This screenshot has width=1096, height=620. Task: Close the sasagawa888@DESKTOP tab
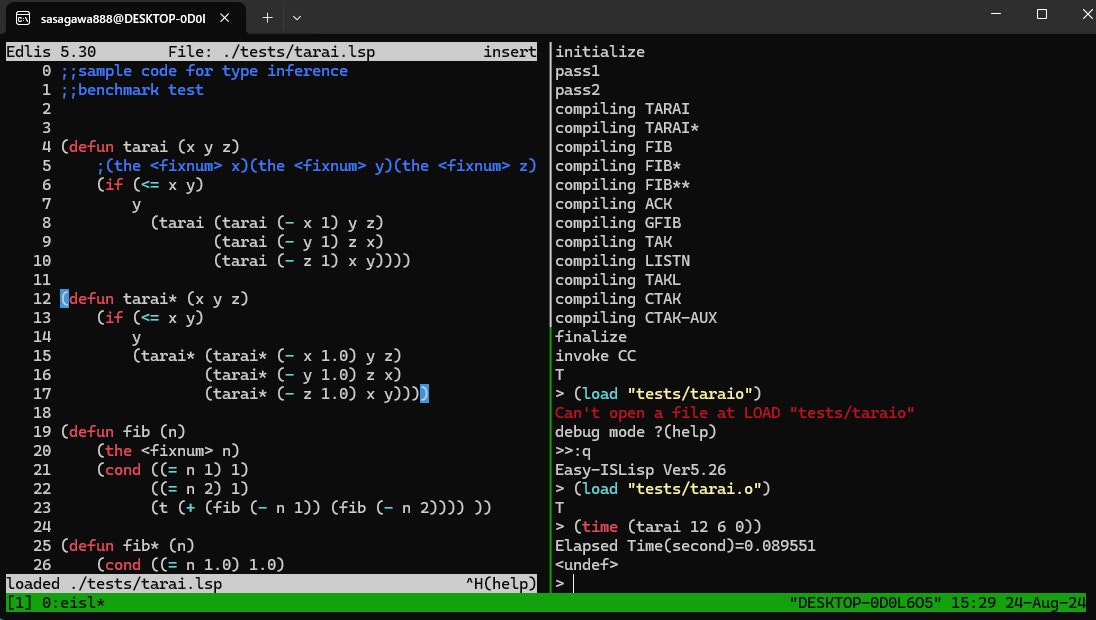[224, 18]
